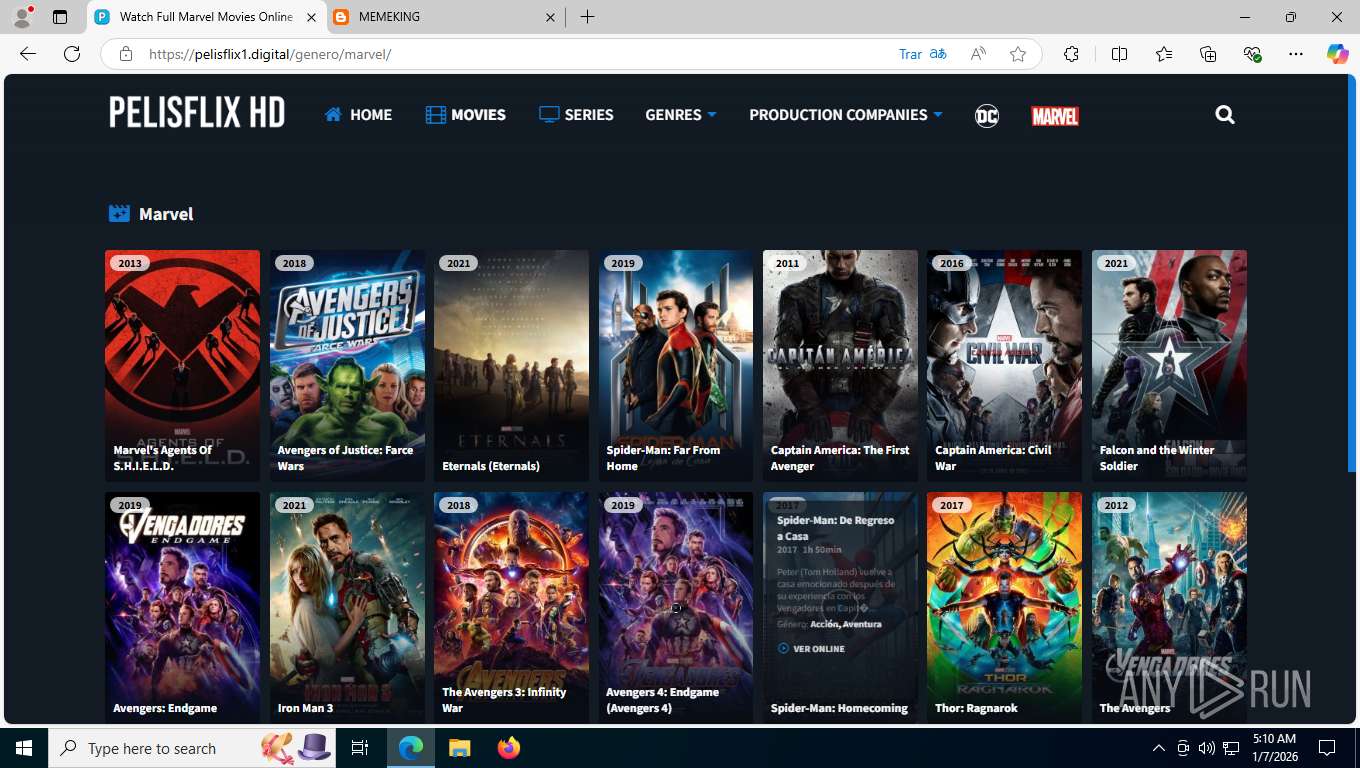Expand the GENRES dropdown menu
Screen dimensions: 1360x768
click(681, 115)
